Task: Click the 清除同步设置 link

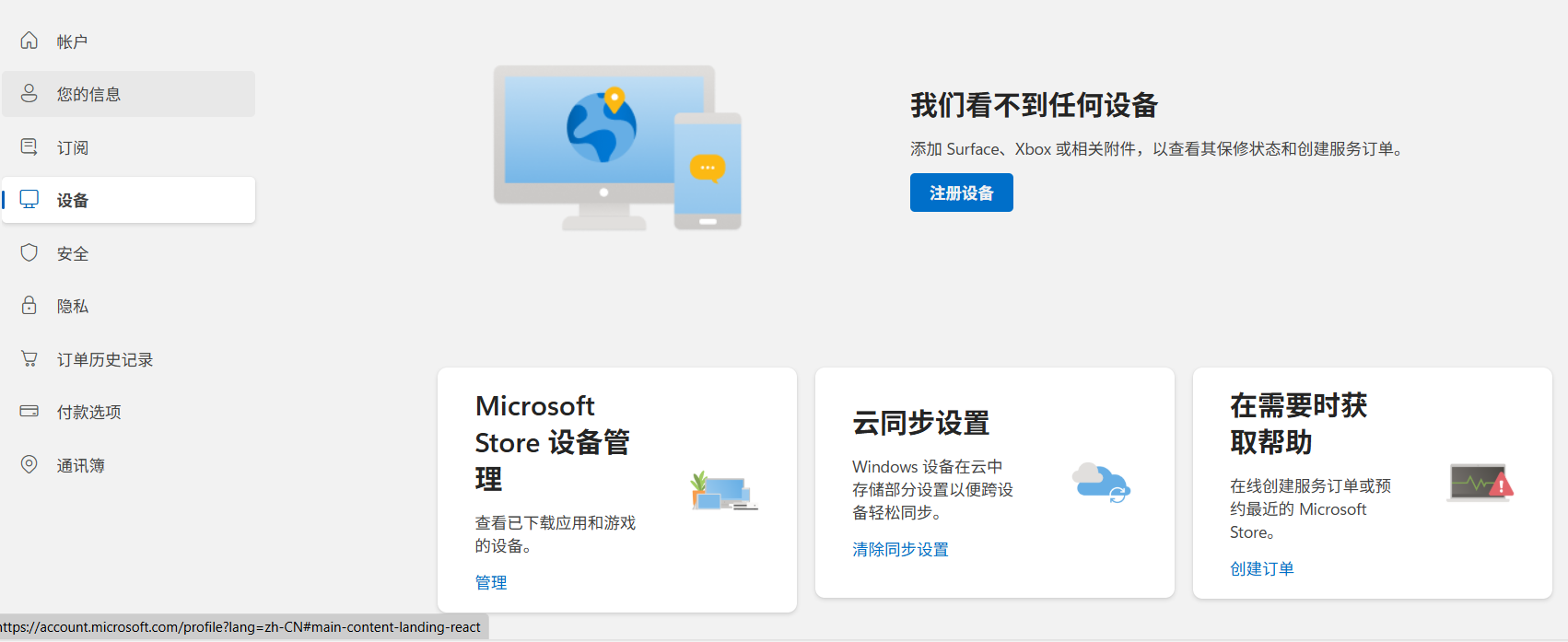Action: point(900,549)
